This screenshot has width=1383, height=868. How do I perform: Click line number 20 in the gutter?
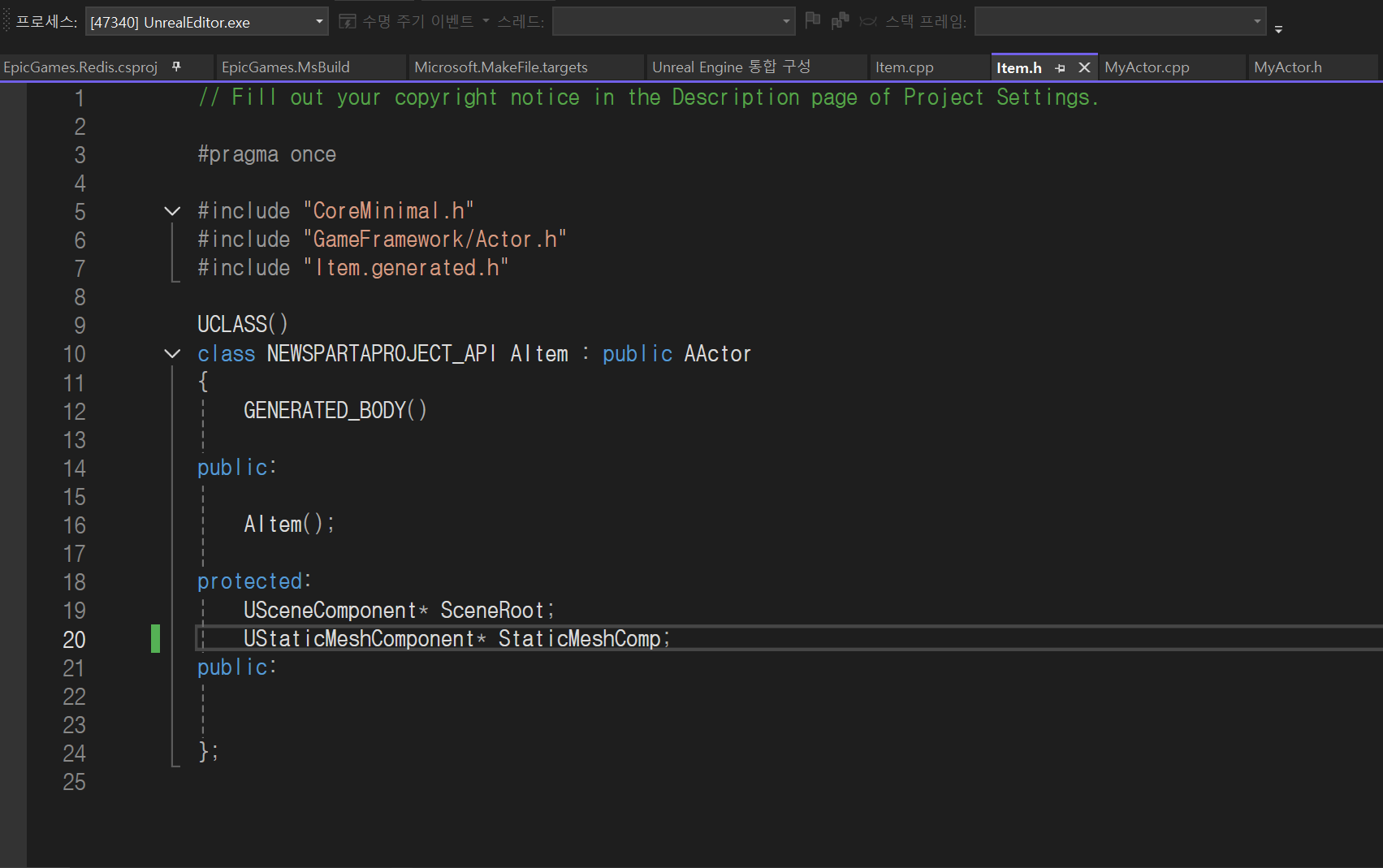point(74,640)
